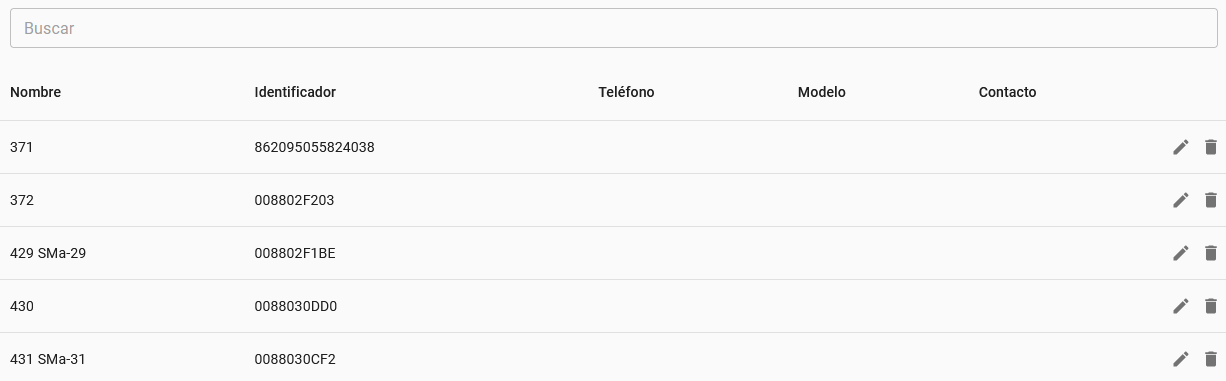Sort by Contacto column header
The width and height of the screenshot is (1226, 381).
[x=1007, y=92]
